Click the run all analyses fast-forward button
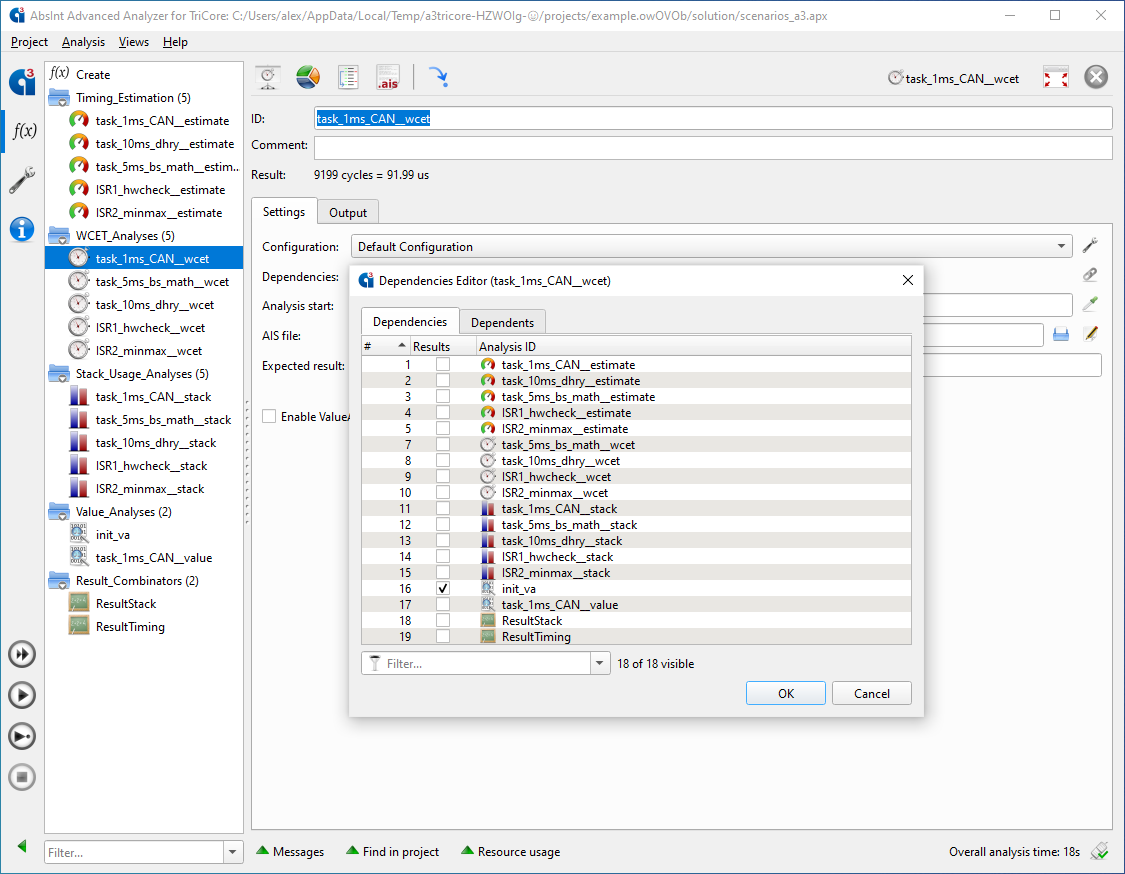 click(22, 654)
